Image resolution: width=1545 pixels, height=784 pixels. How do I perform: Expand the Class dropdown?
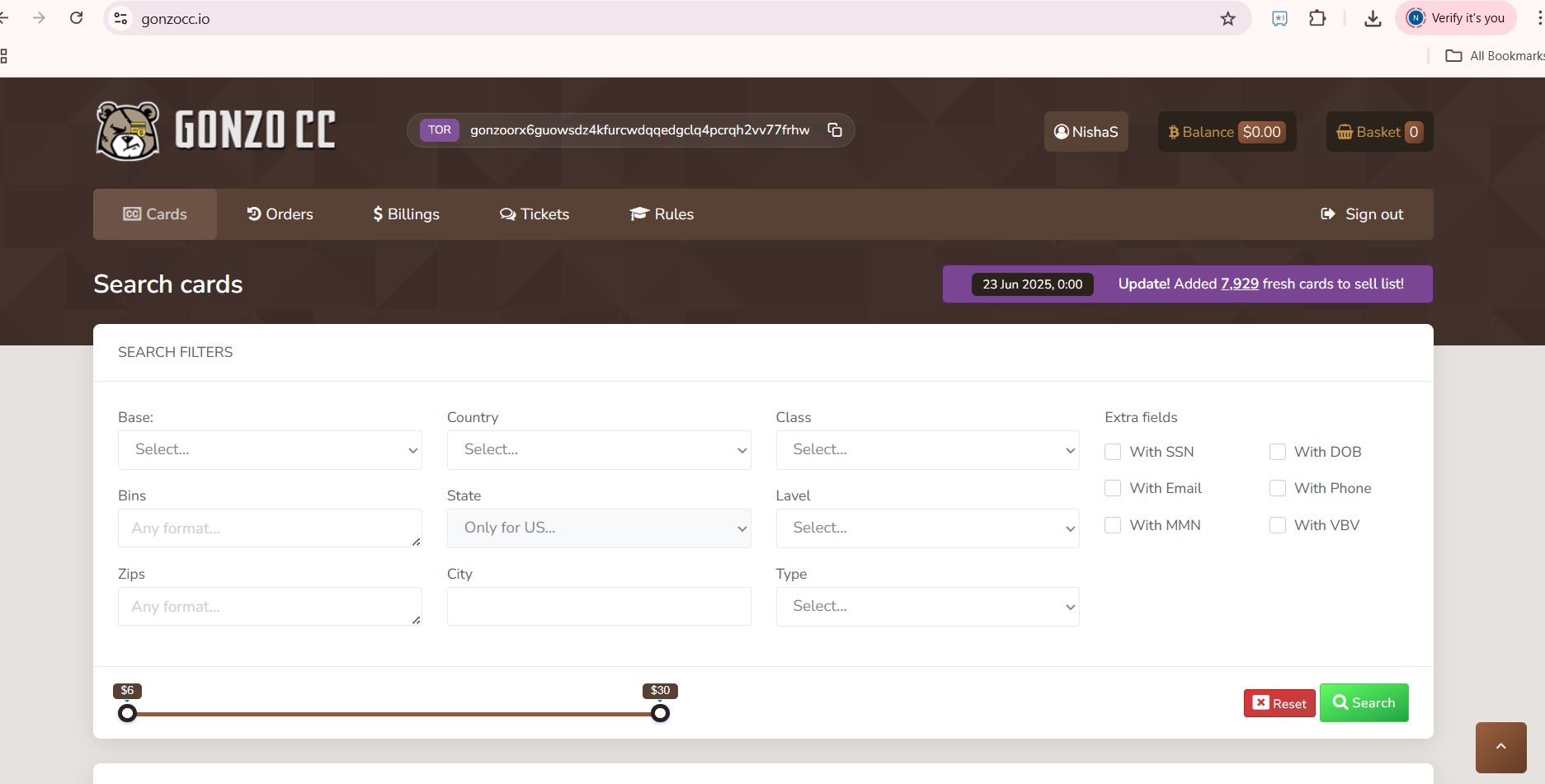(x=927, y=450)
